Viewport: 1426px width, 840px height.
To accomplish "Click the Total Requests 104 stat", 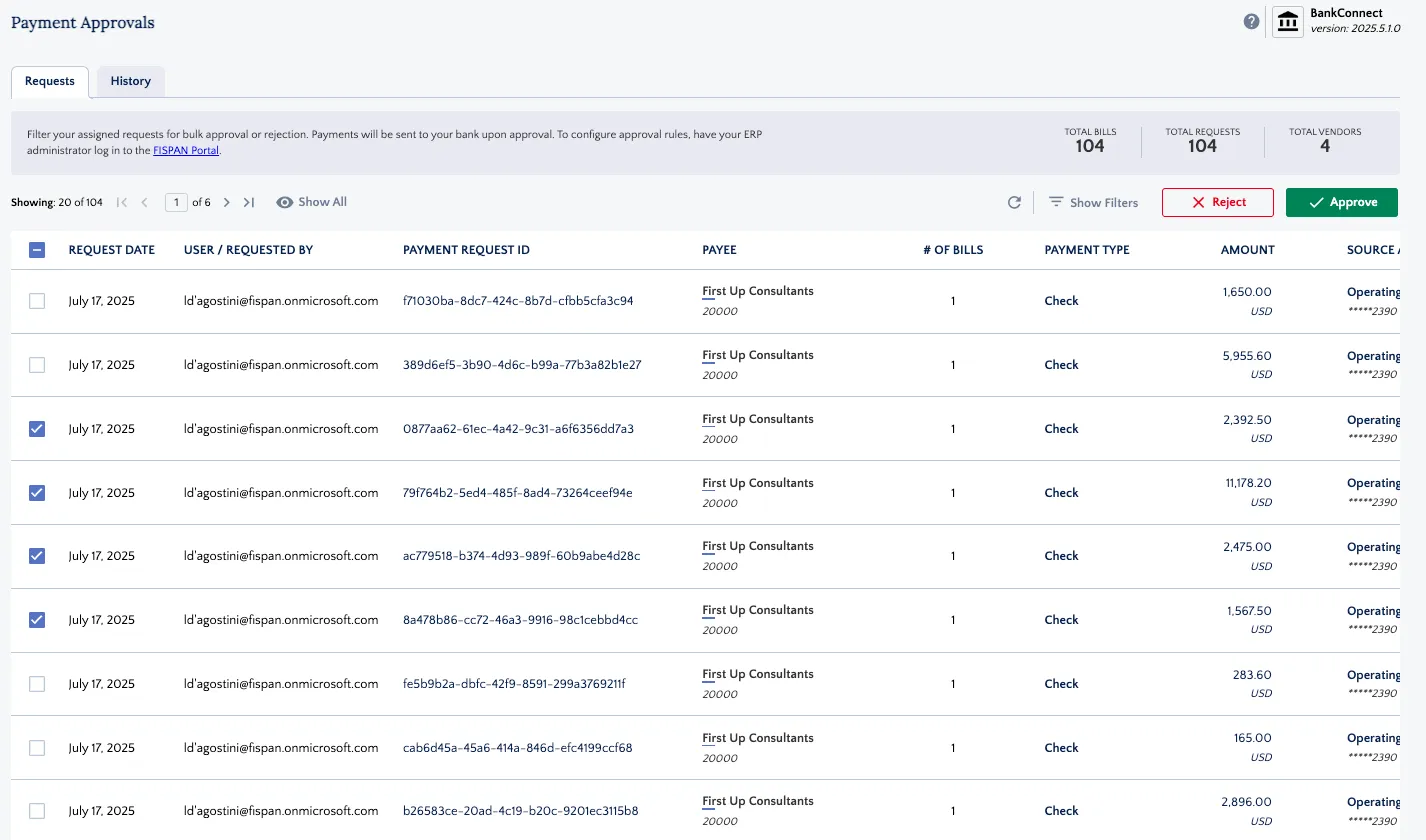I will pyautogui.click(x=1202, y=141).
